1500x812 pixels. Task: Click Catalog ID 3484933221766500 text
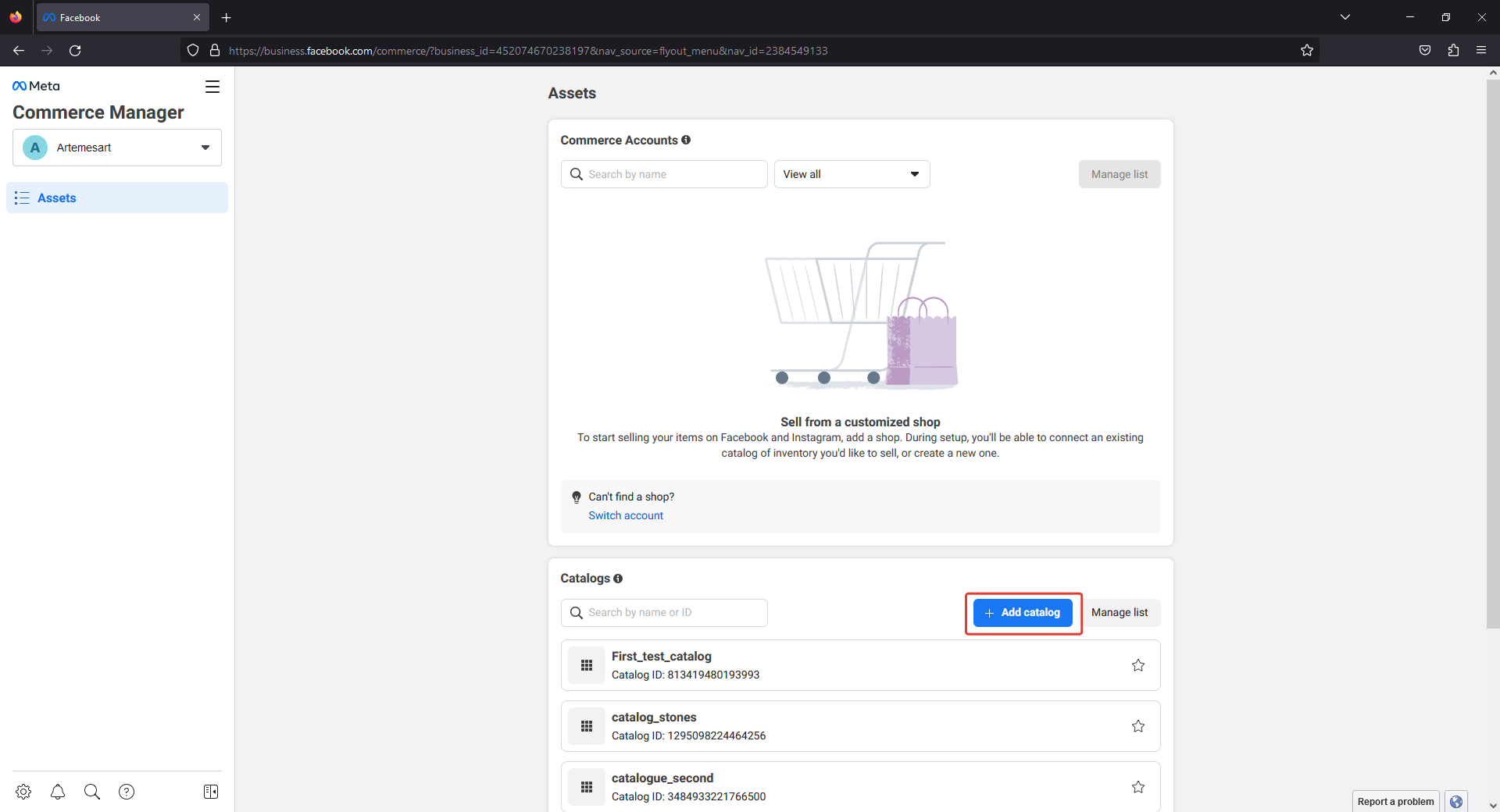[688, 796]
